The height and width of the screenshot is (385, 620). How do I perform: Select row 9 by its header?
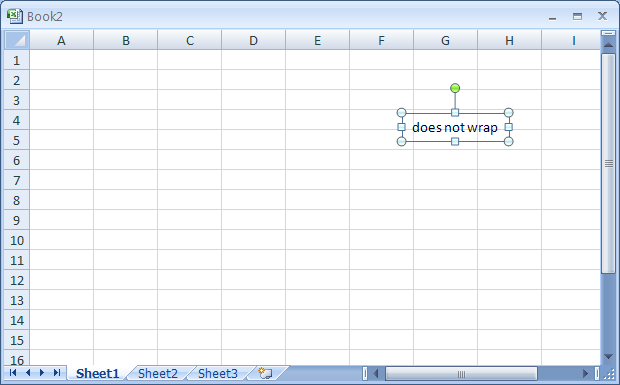pos(17,220)
